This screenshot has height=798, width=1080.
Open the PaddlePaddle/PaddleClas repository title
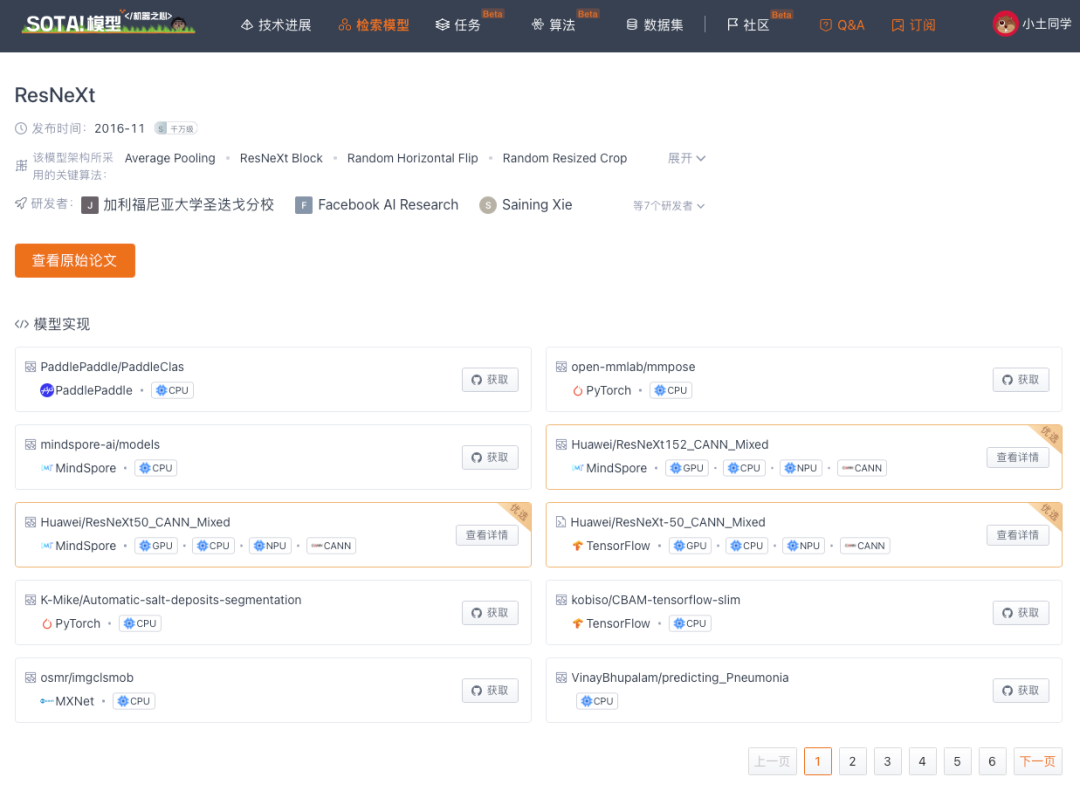click(x=112, y=367)
